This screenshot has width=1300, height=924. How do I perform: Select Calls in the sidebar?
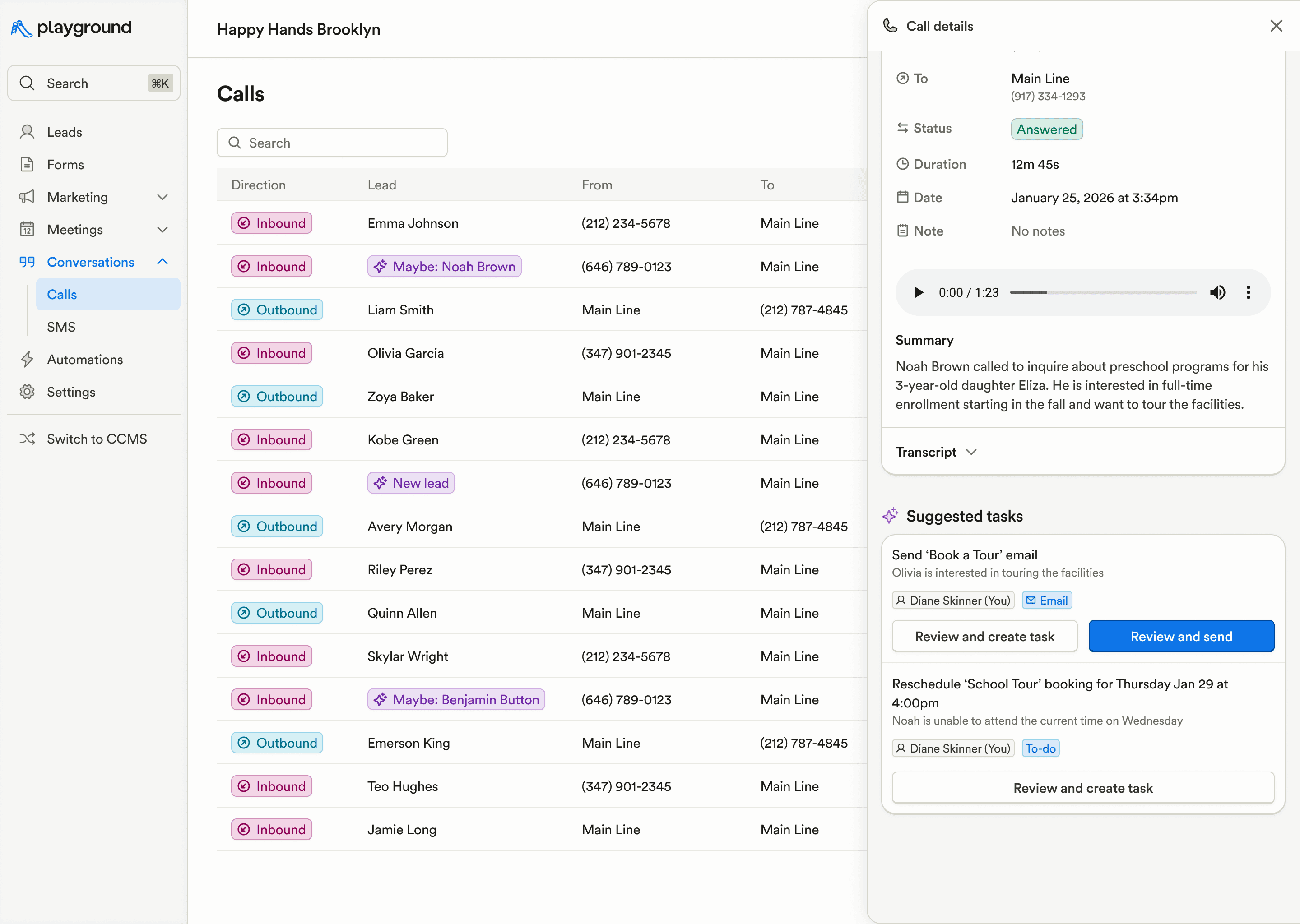point(61,294)
